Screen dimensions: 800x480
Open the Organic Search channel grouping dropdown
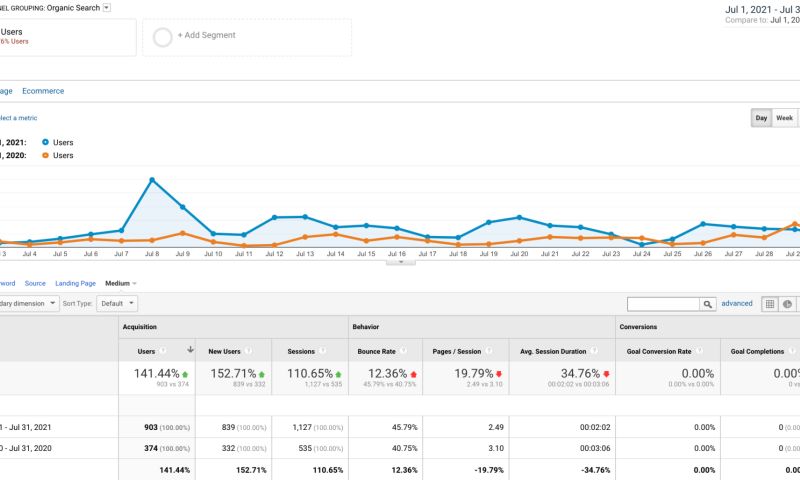coord(107,7)
